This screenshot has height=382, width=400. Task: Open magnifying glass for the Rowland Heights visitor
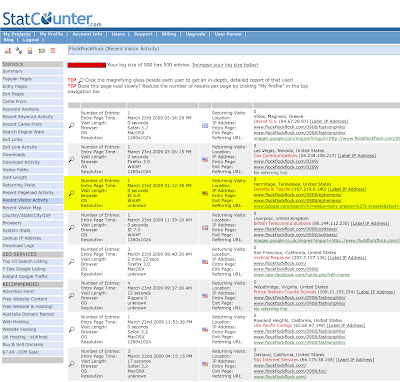pyautogui.click(x=72, y=330)
